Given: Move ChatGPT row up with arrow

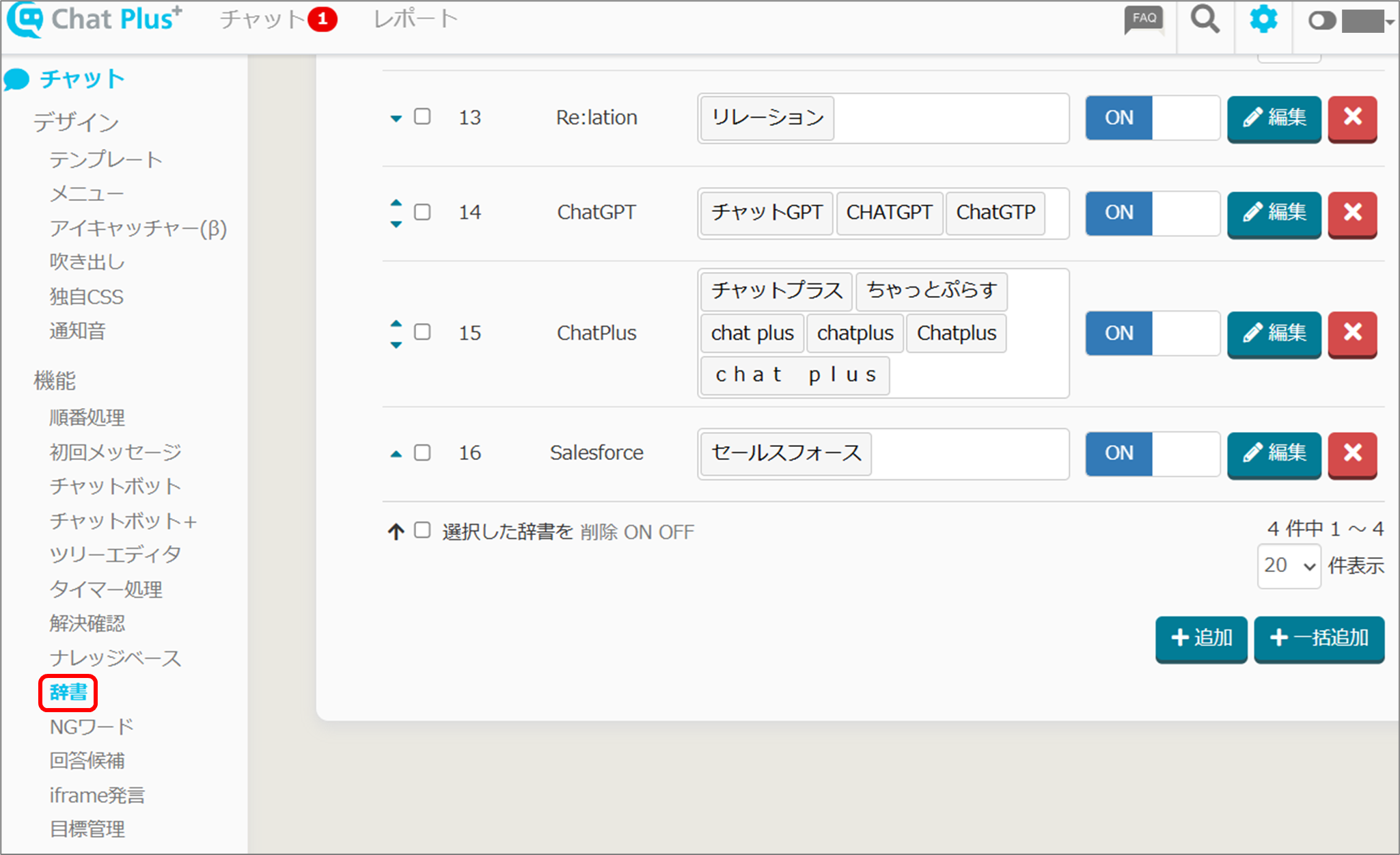Looking at the screenshot, I should point(396,203).
